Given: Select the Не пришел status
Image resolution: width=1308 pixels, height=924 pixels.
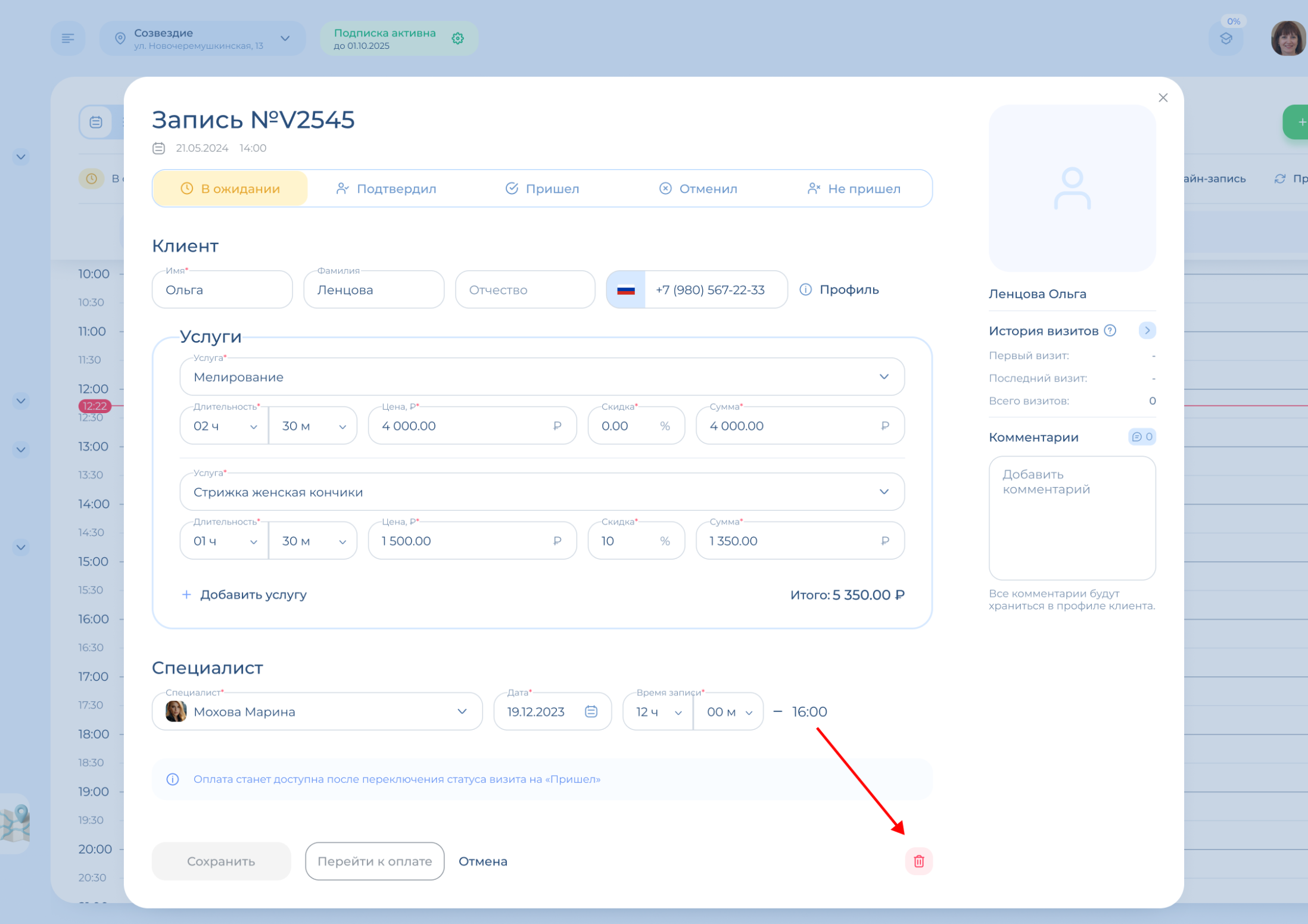Looking at the screenshot, I should [x=854, y=189].
